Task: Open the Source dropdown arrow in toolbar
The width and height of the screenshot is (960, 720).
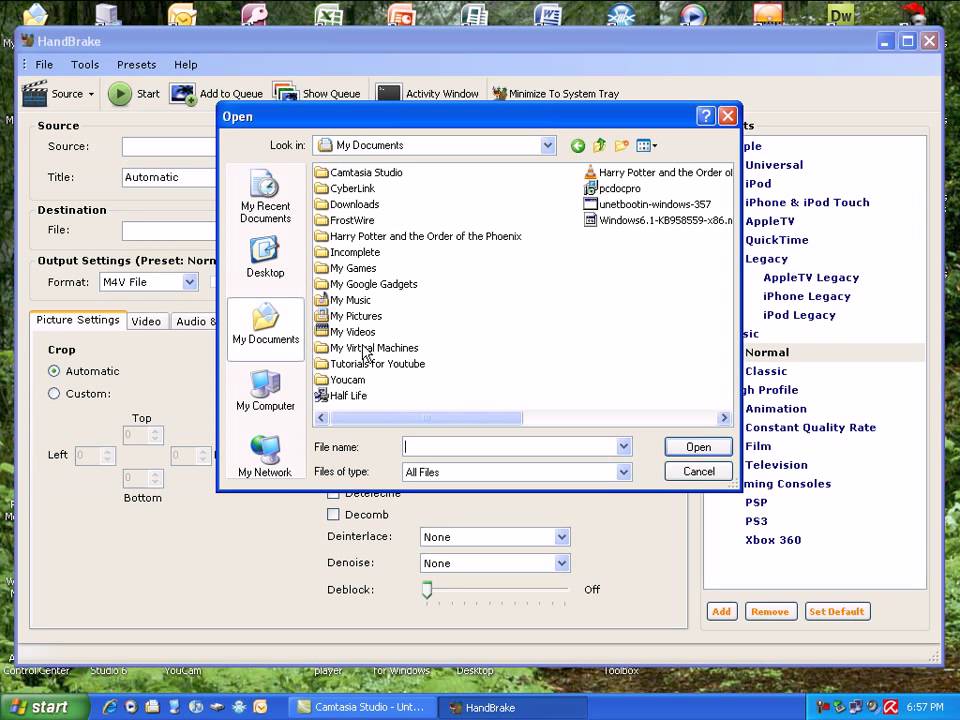Action: [91, 94]
